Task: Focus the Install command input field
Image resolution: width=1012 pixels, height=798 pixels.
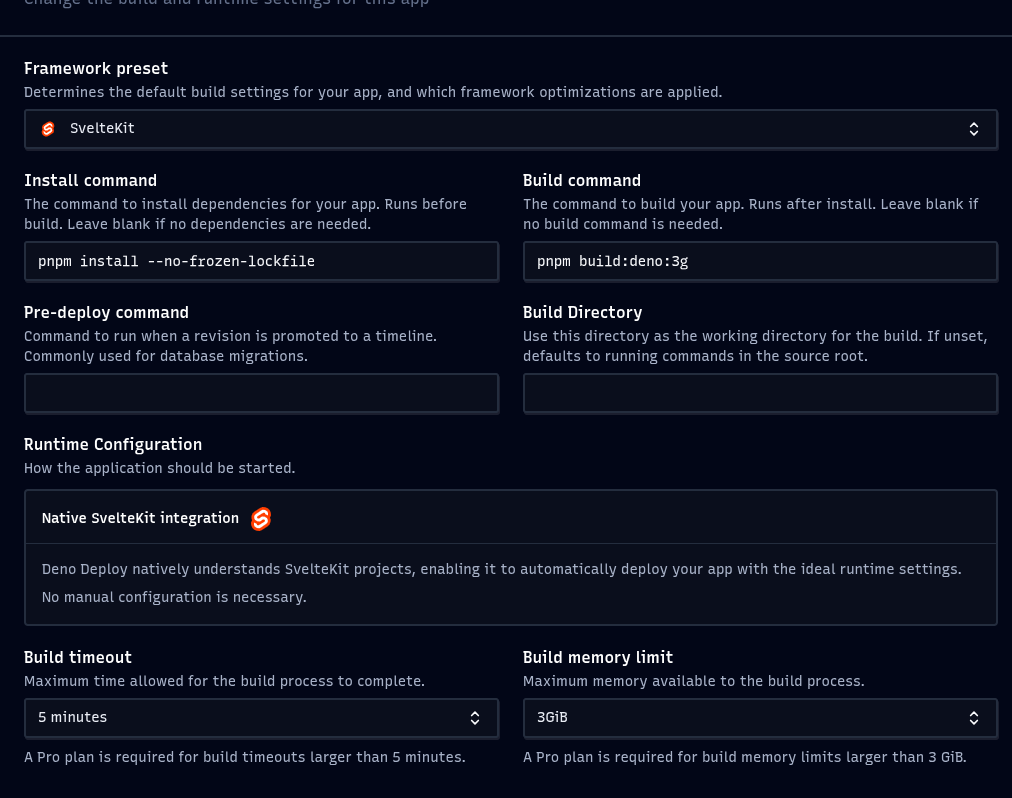Action: (x=261, y=262)
